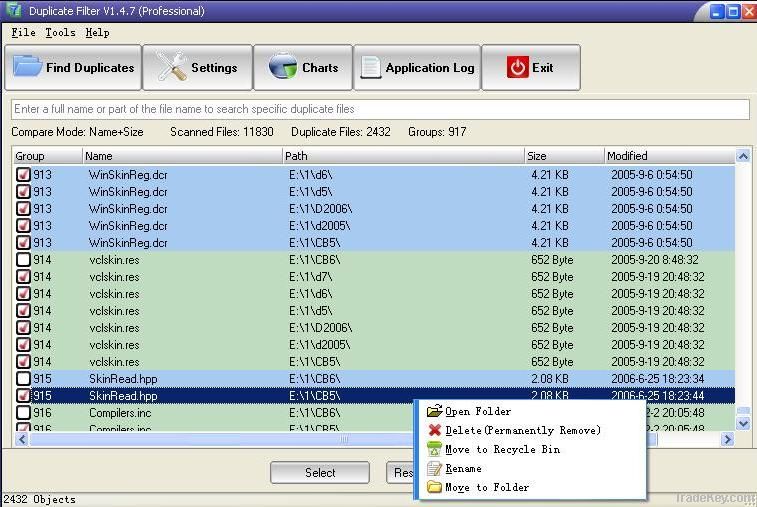Sort by the Group column header

click(47, 156)
